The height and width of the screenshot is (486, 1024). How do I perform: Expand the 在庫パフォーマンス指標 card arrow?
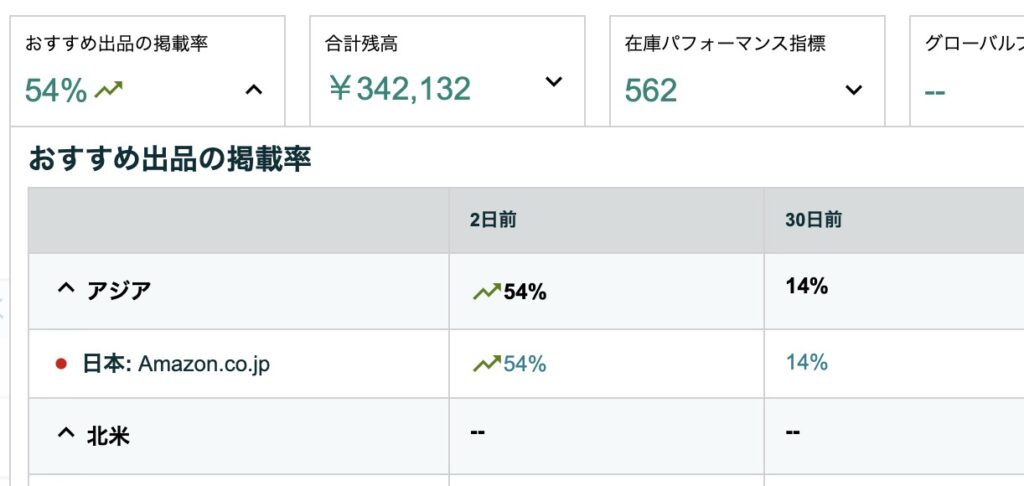[854, 90]
